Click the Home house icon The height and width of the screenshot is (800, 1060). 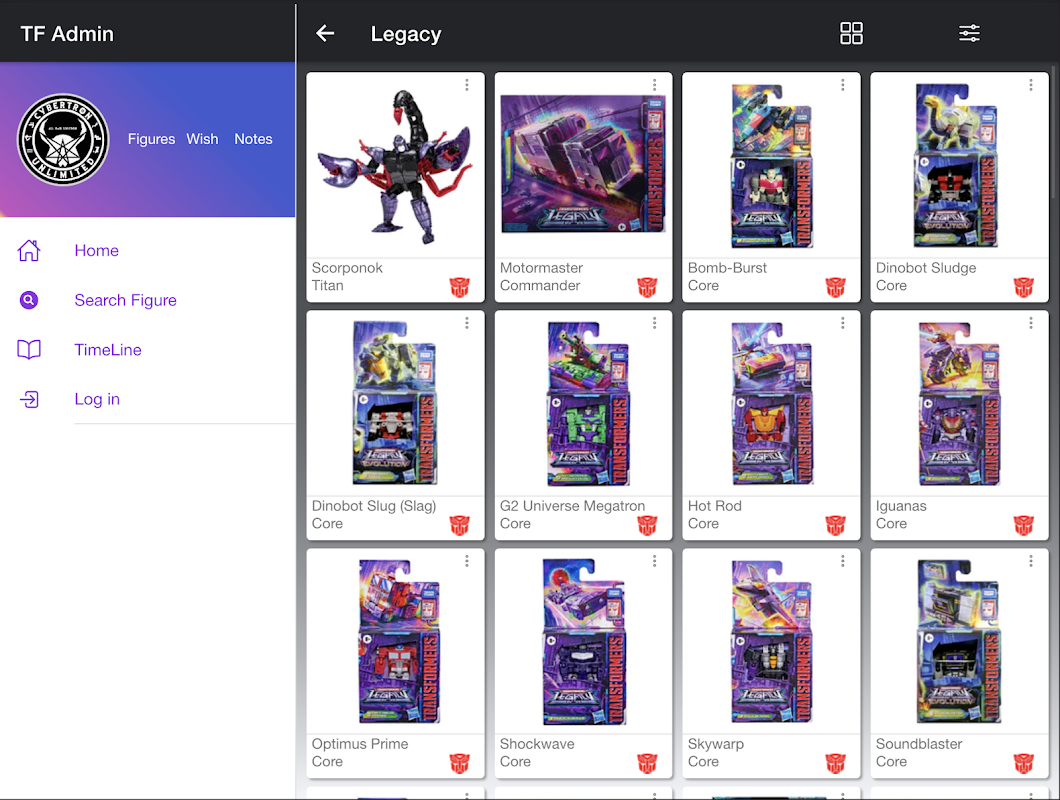tap(28, 250)
